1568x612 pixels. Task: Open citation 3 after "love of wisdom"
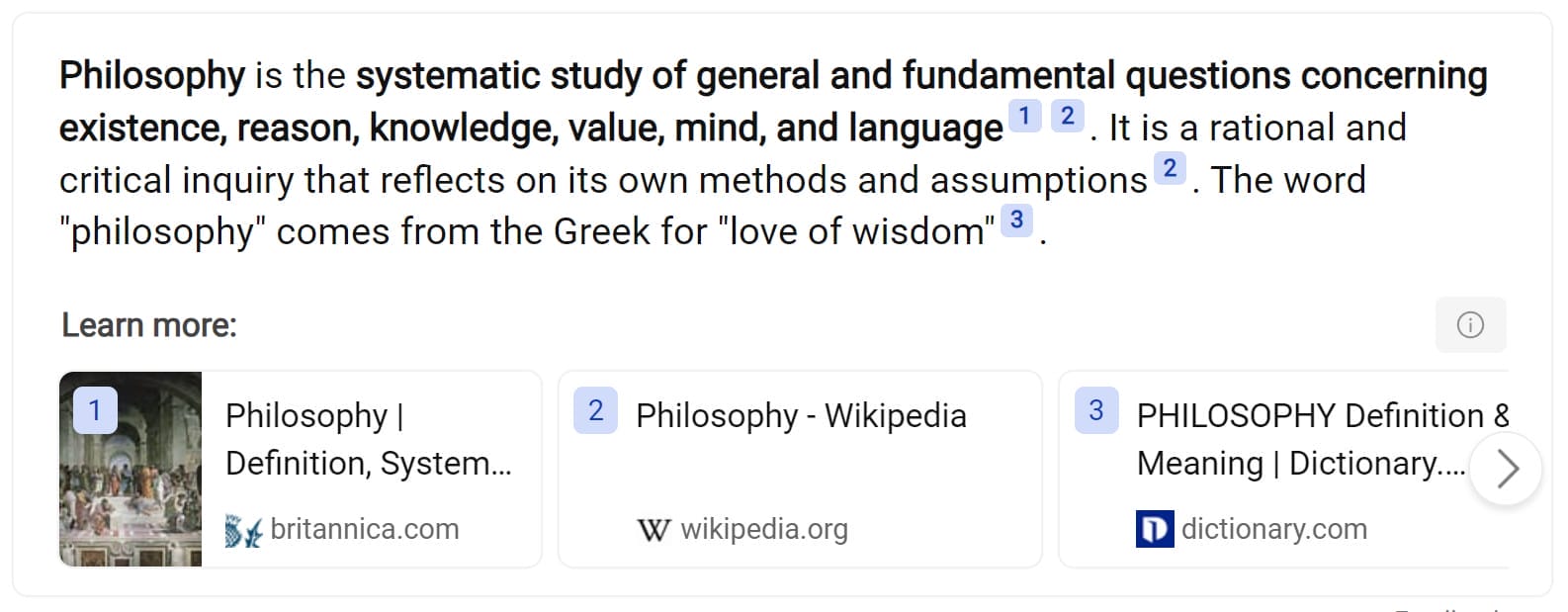coord(1016,220)
